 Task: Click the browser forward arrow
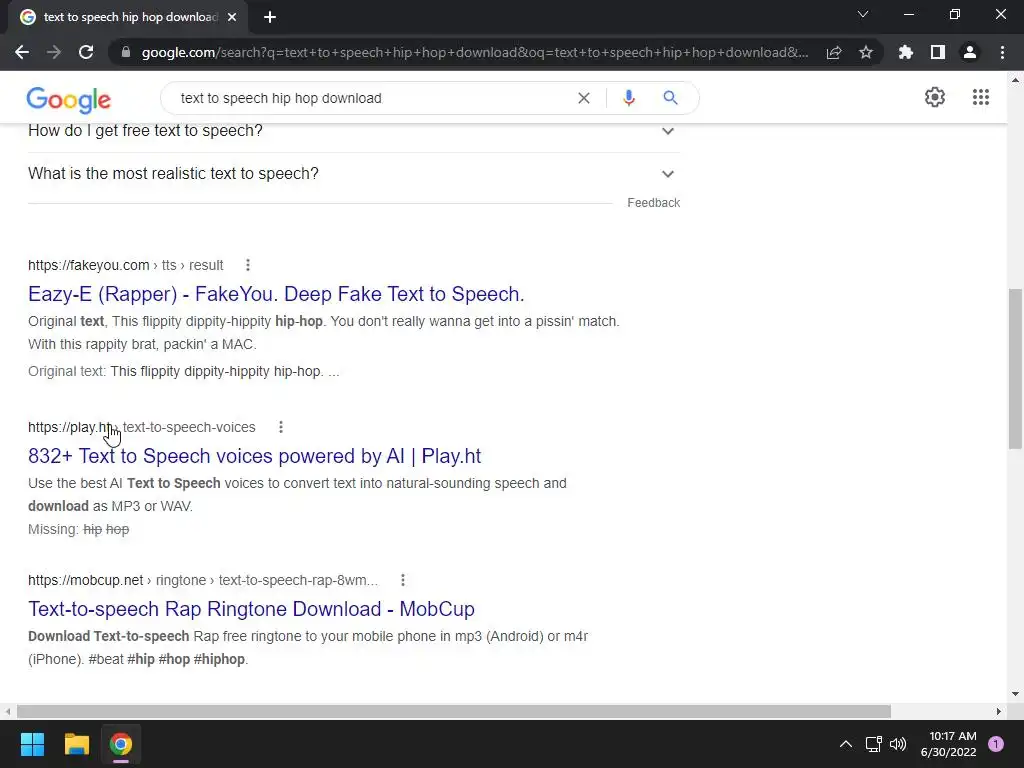pyautogui.click(x=54, y=52)
